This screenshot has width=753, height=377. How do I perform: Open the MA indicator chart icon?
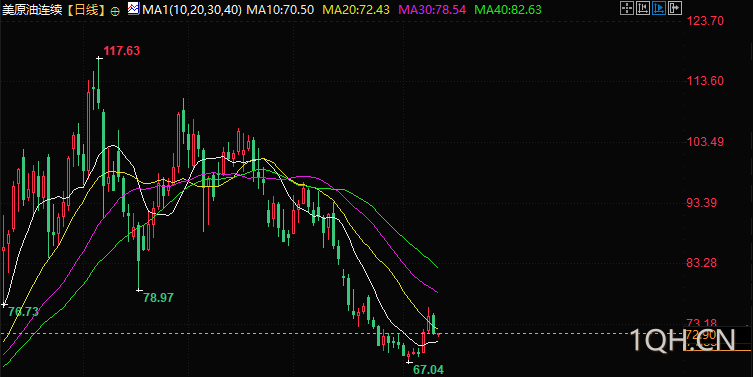[x=133, y=9]
